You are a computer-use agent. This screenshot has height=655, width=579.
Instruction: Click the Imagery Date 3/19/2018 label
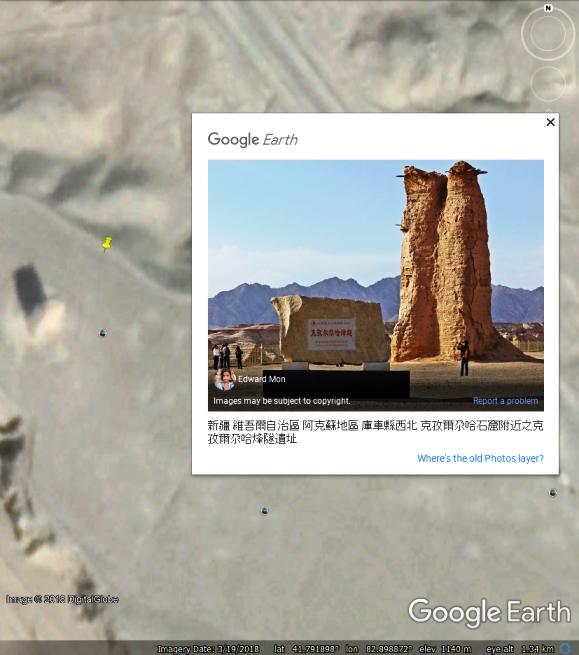208,649
